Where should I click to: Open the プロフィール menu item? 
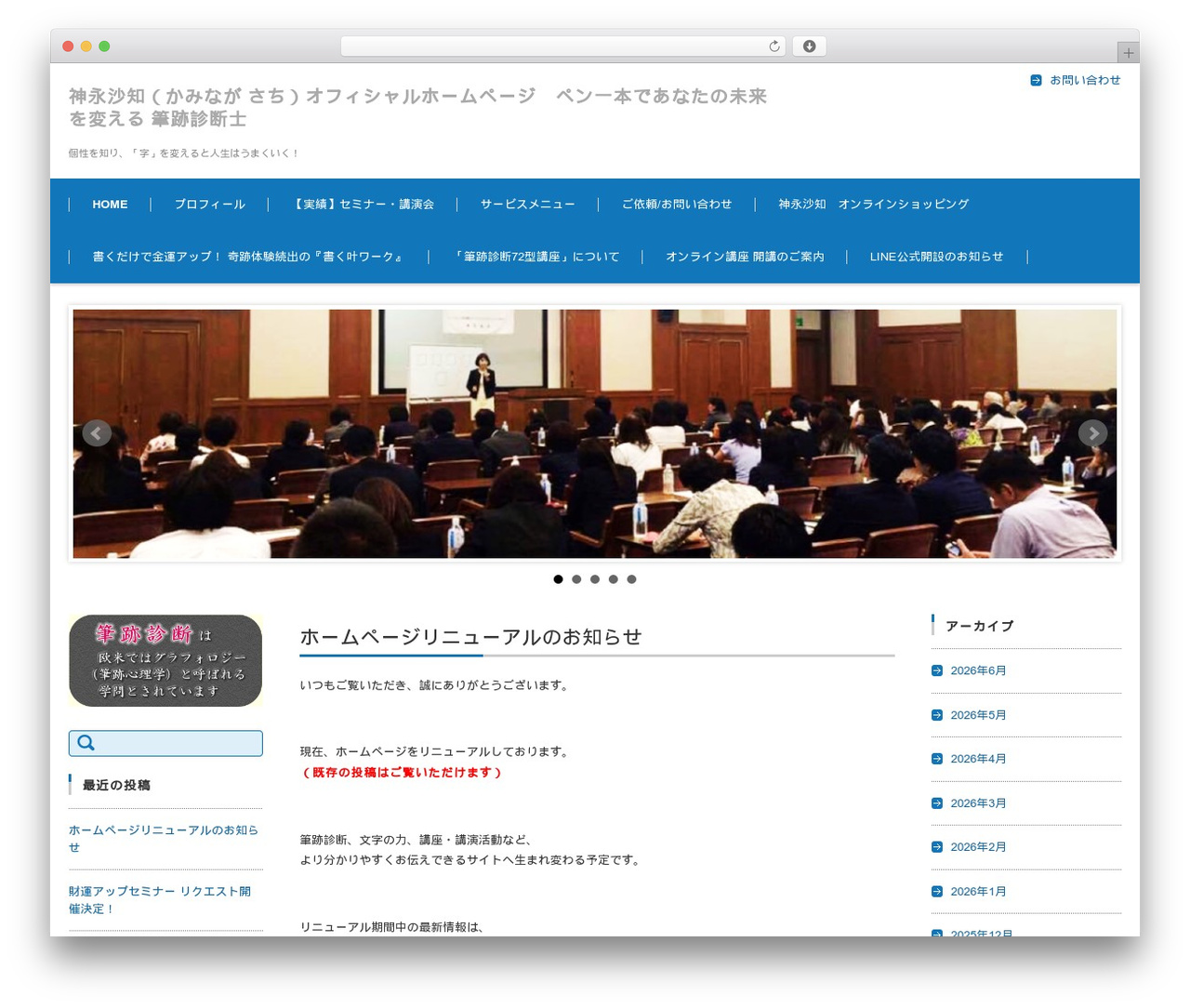[x=210, y=205]
